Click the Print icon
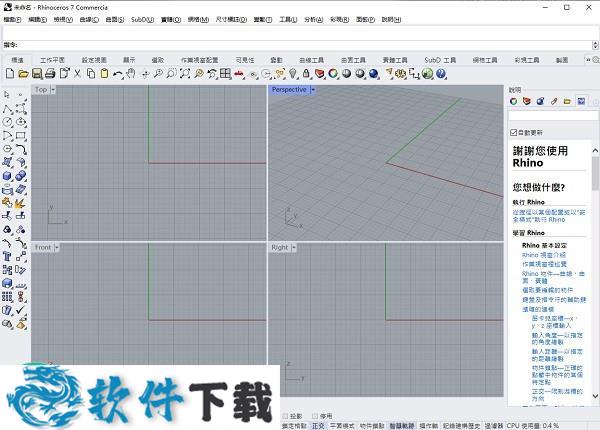 50,73
